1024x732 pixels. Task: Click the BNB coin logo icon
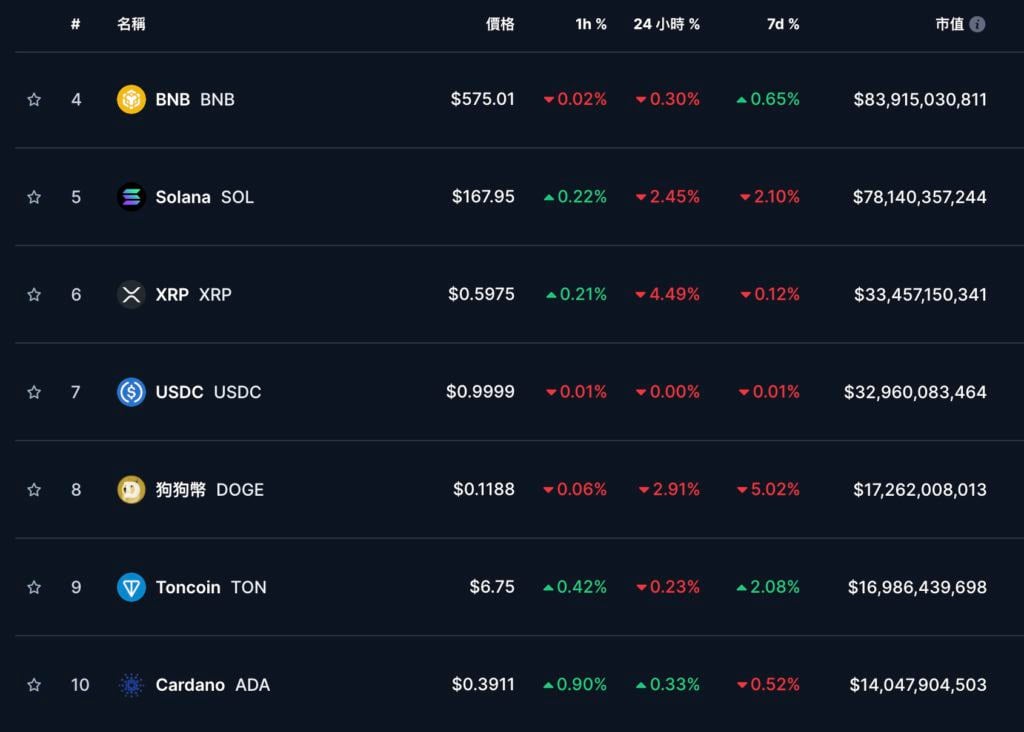tap(131, 99)
